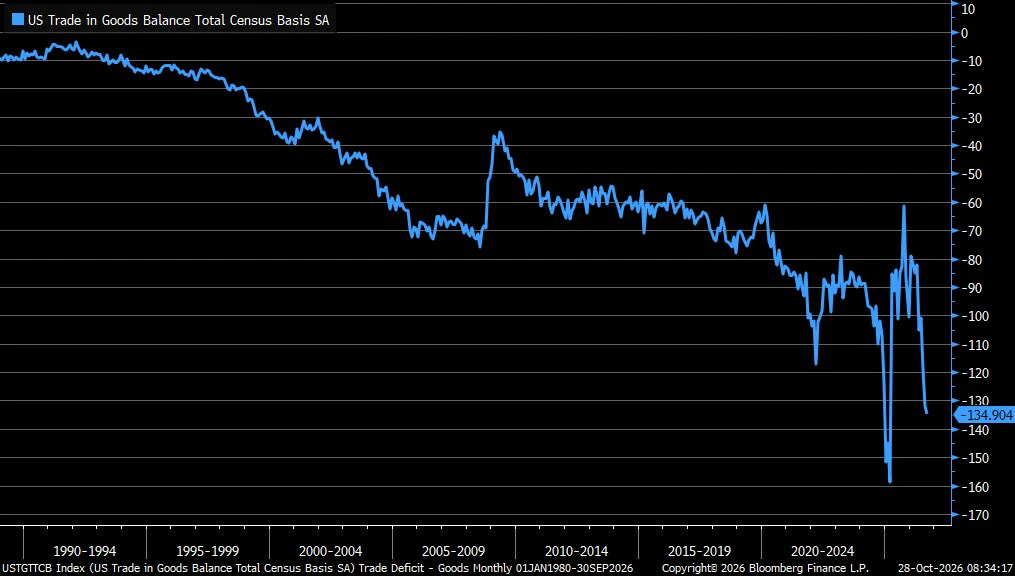Select the 2000-2004 time axis label
This screenshot has width=1015, height=576.
[331, 551]
